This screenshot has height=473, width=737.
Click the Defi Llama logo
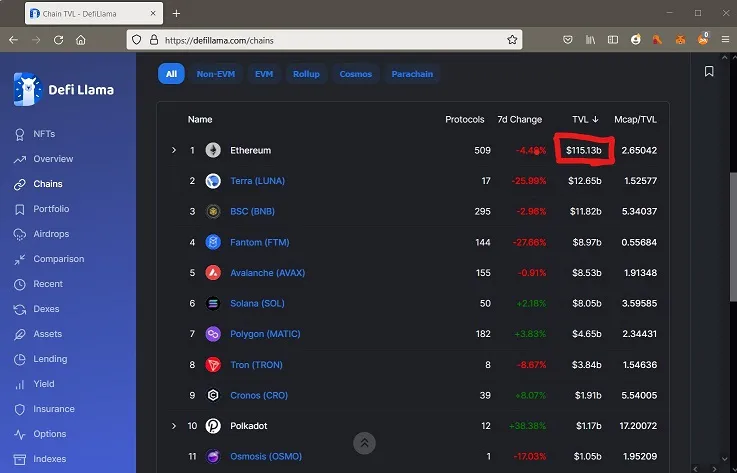point(64,89)
